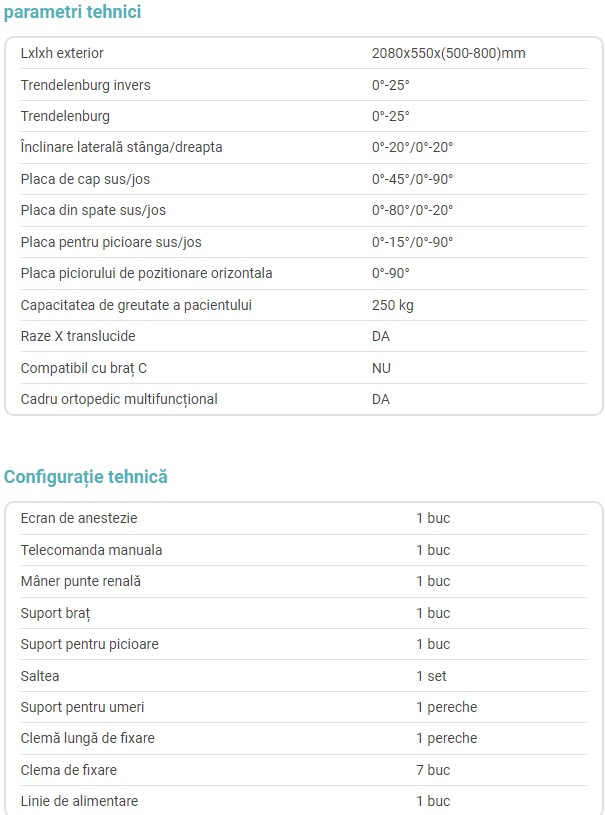Viewport: 605px width, 815px height.
Task: Select the 'Placa din spate sus/jos' row
Action: coord(304,211)
